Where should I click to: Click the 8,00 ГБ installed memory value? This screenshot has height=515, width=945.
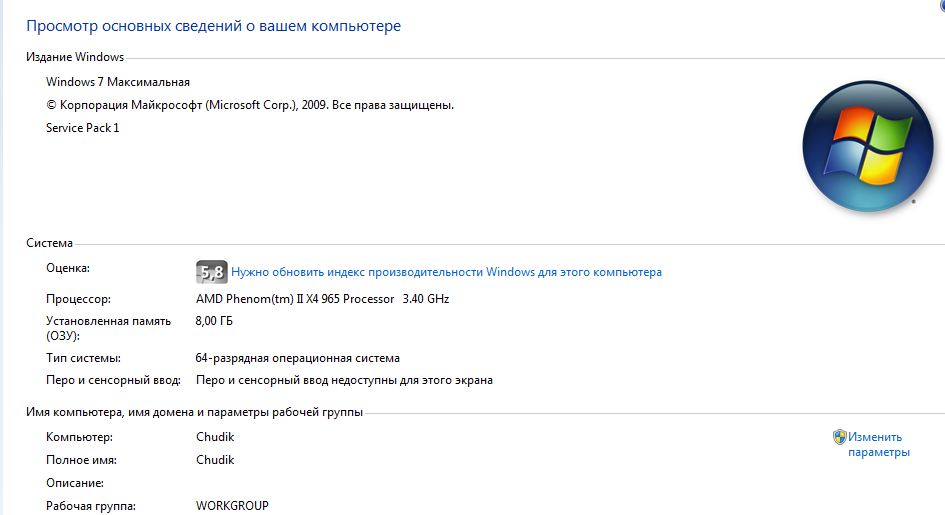tap(215, 321)
